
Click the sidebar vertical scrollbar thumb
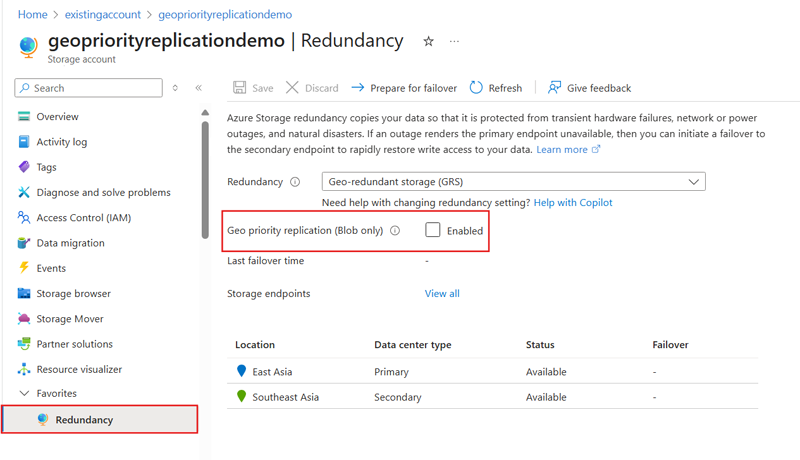point(205,180)
